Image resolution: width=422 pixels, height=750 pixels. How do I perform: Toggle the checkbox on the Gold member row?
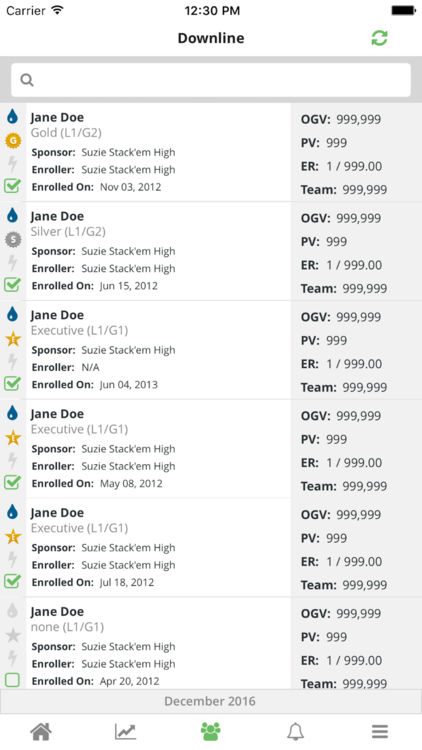(x=12, y=186)
